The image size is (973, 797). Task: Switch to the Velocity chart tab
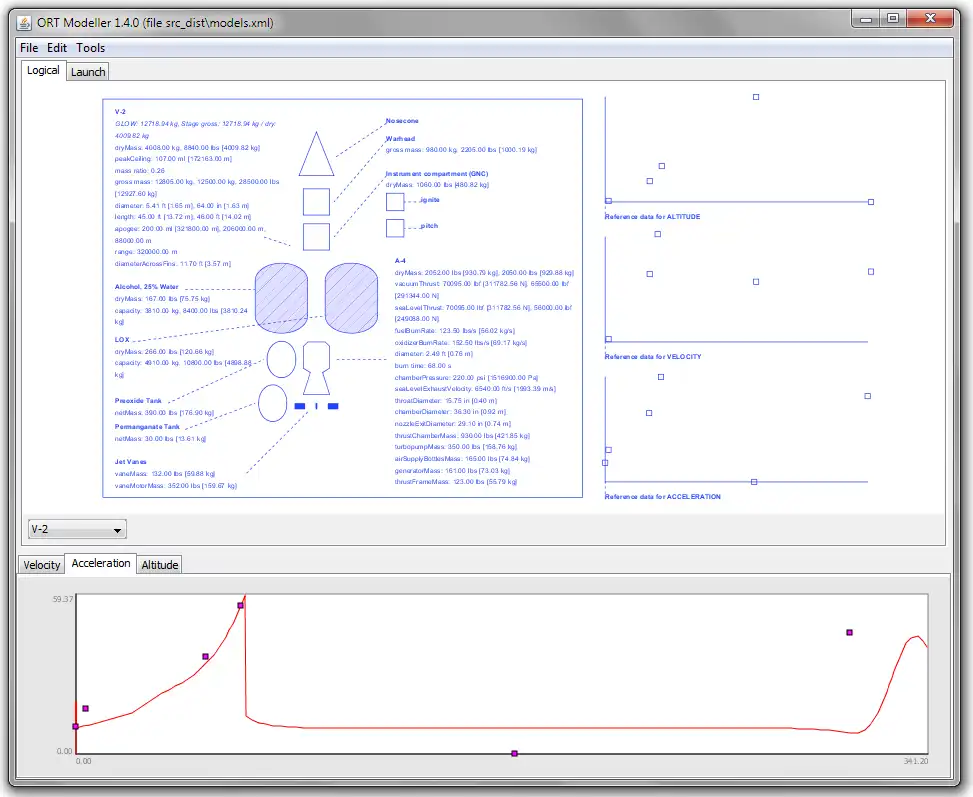coord(42,565)
